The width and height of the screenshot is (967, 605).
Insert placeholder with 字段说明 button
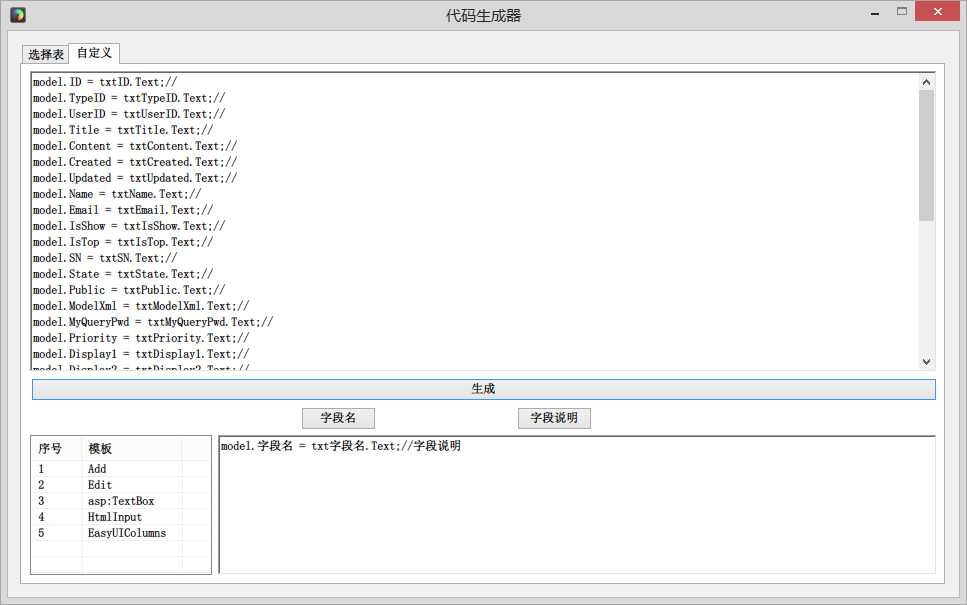554,418
